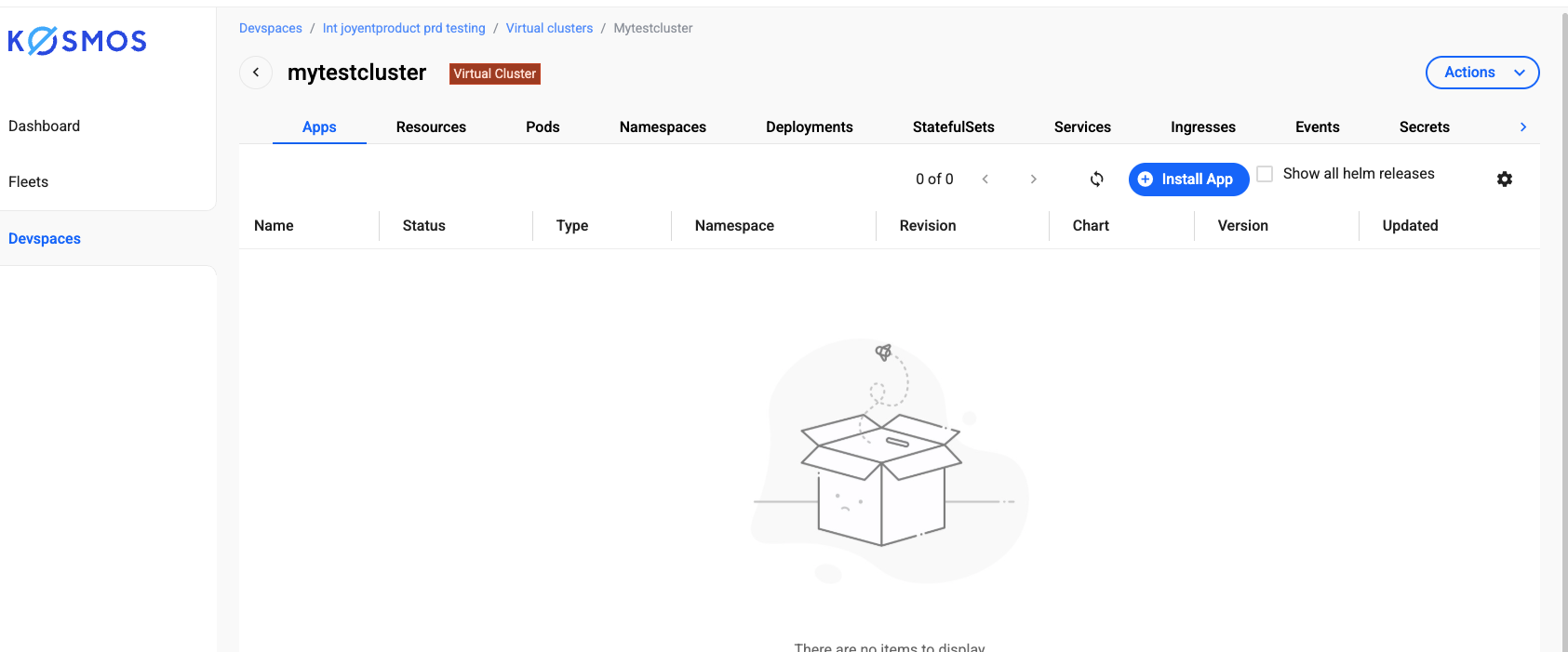Open the Namespaces tab
The height and width of the screenshot is (652, 1568).
coord(663,127)
